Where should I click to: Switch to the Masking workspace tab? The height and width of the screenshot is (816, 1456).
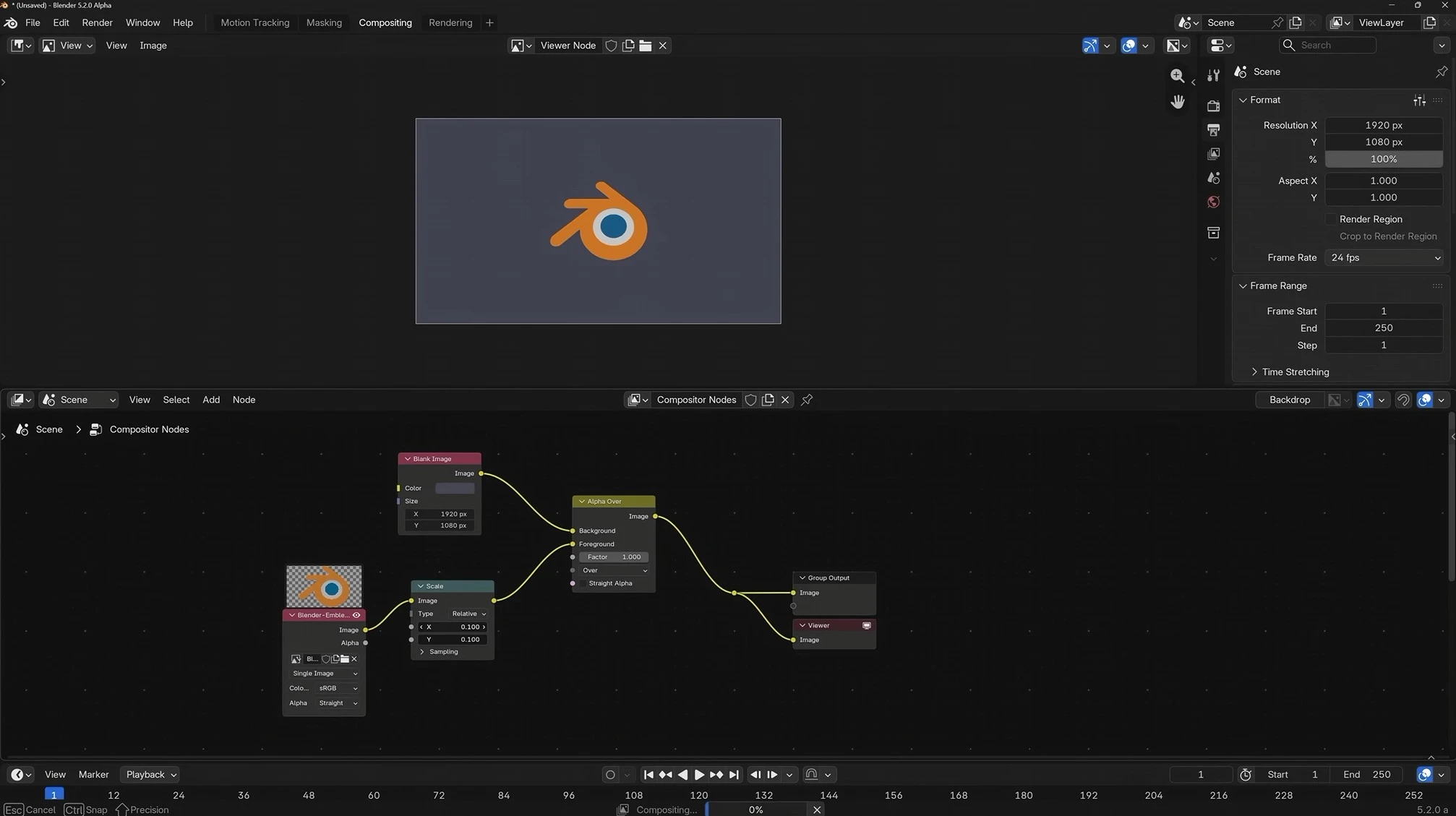click(324, 22)
